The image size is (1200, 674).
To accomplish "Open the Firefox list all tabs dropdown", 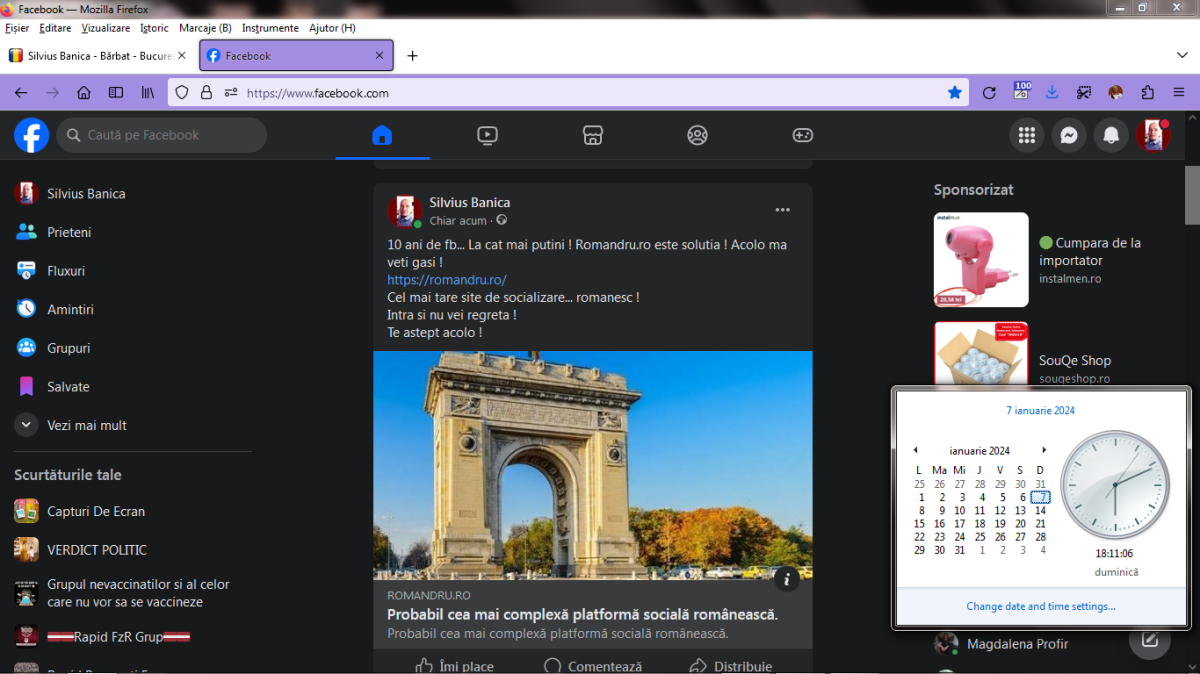I will (1182, 56).
